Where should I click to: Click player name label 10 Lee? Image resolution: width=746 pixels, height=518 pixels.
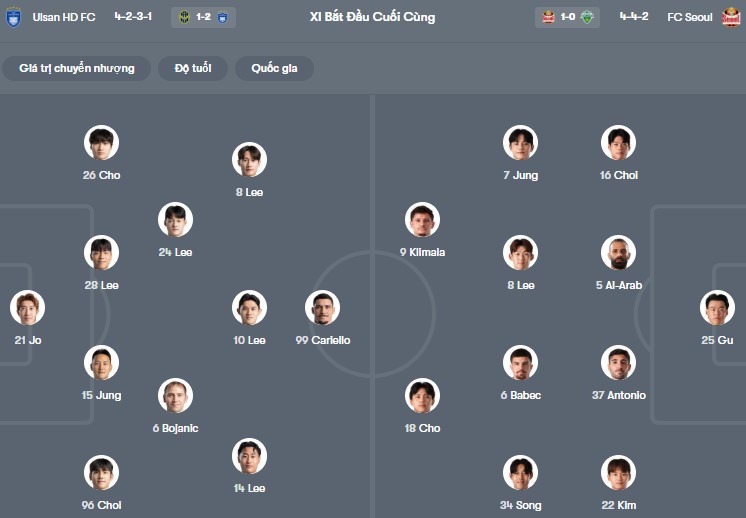pos(249,340)
